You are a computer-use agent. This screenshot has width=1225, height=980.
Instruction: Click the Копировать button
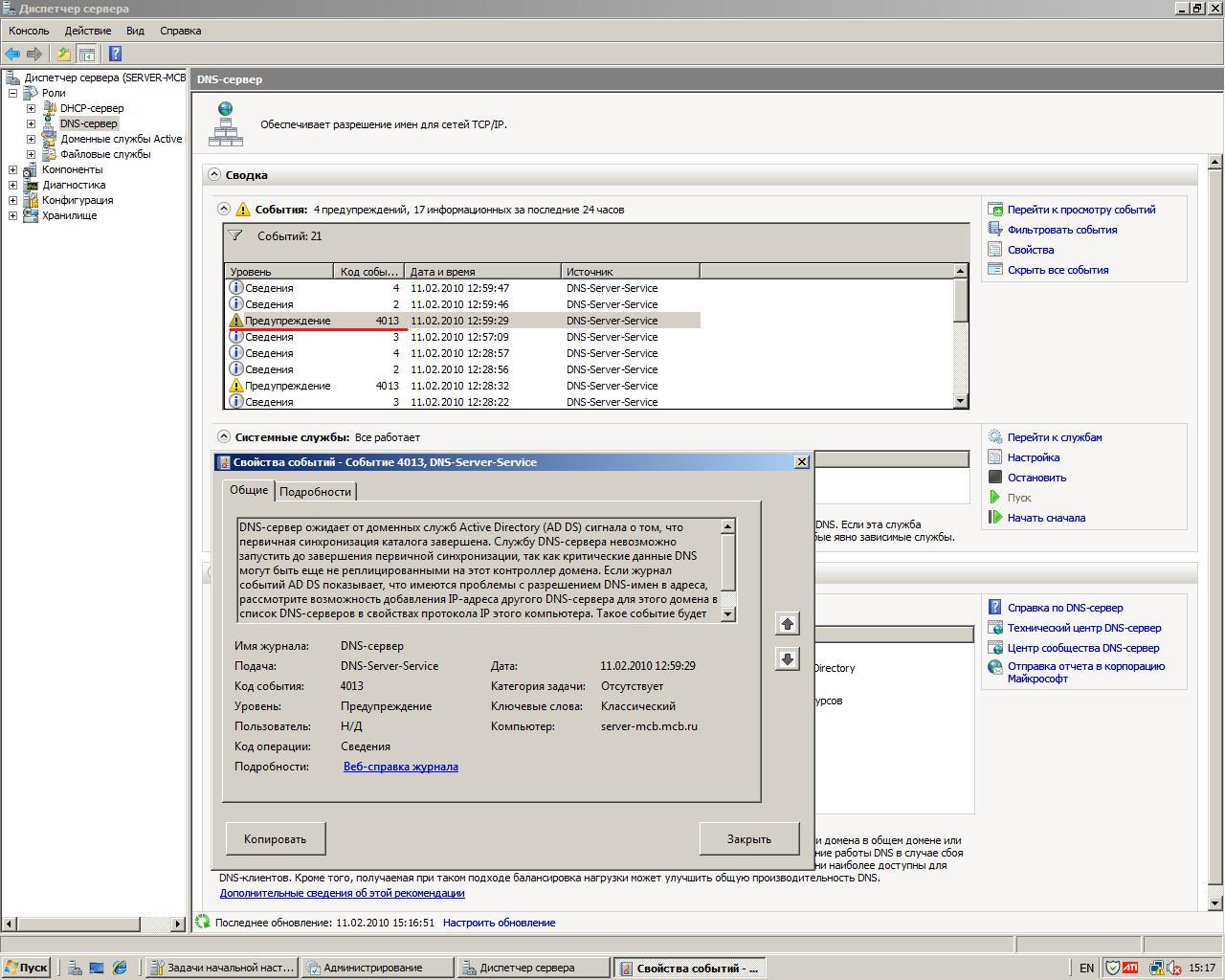(x=276, y=838)
